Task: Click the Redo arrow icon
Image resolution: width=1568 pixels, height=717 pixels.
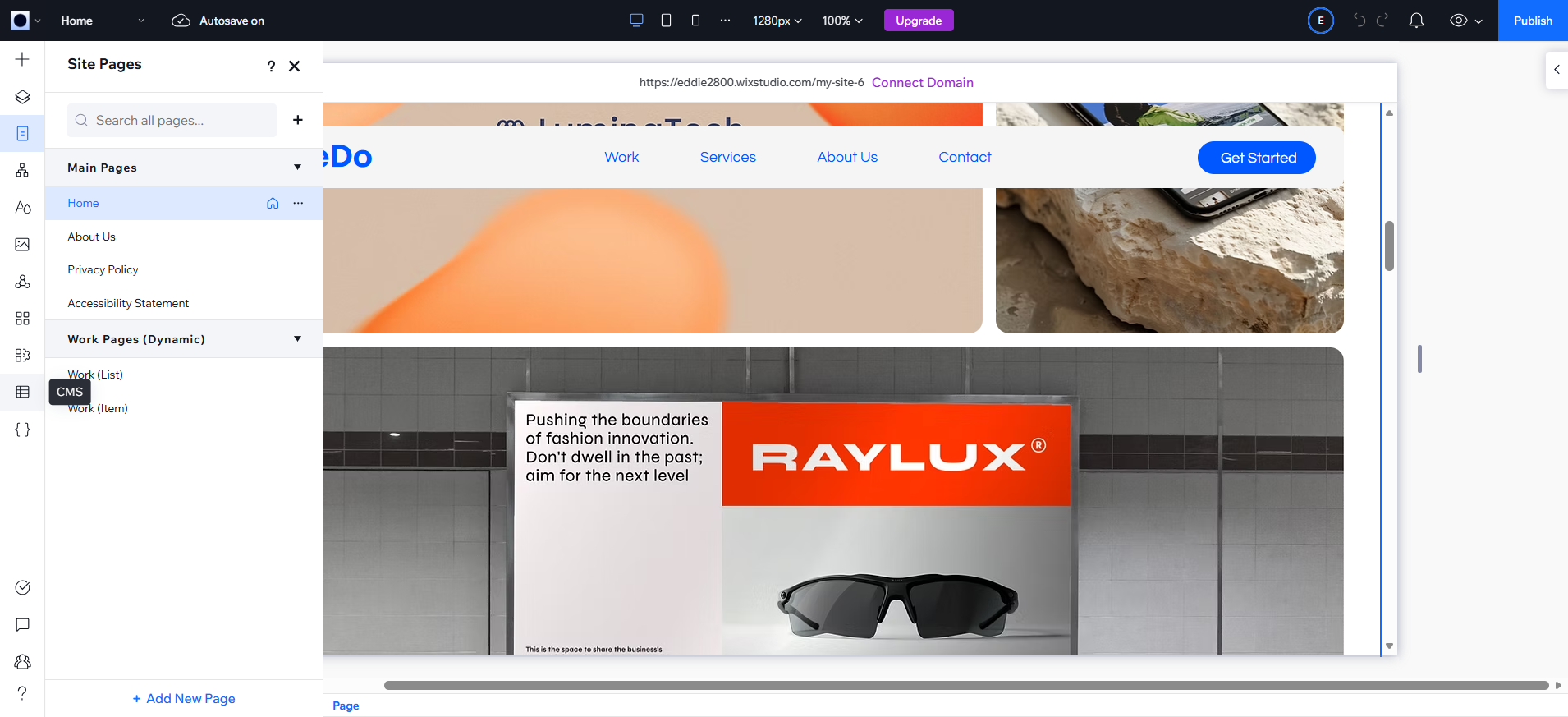Action: [x=1382, y=21]
